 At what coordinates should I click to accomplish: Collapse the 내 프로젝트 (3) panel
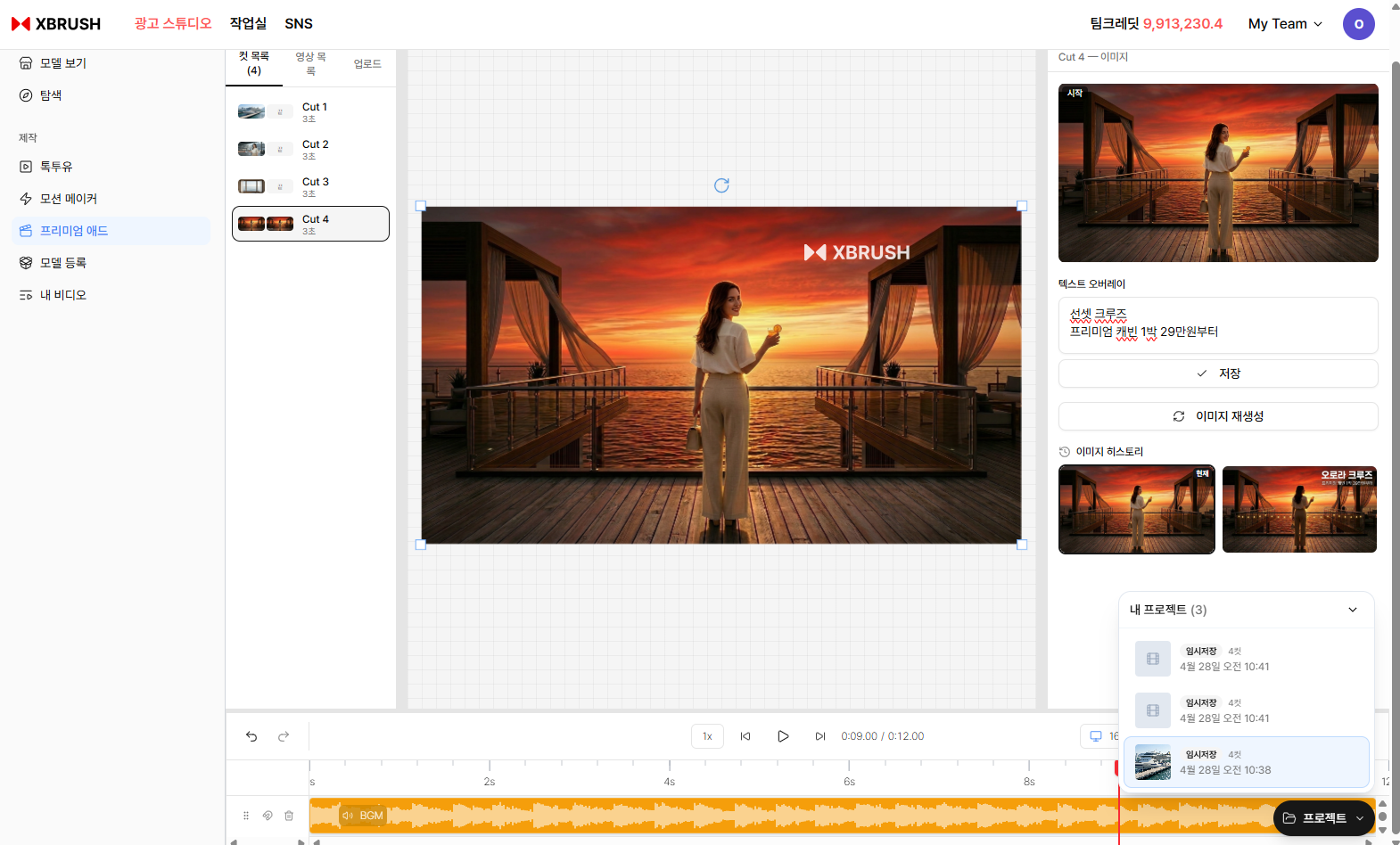tap(1352, 610)
